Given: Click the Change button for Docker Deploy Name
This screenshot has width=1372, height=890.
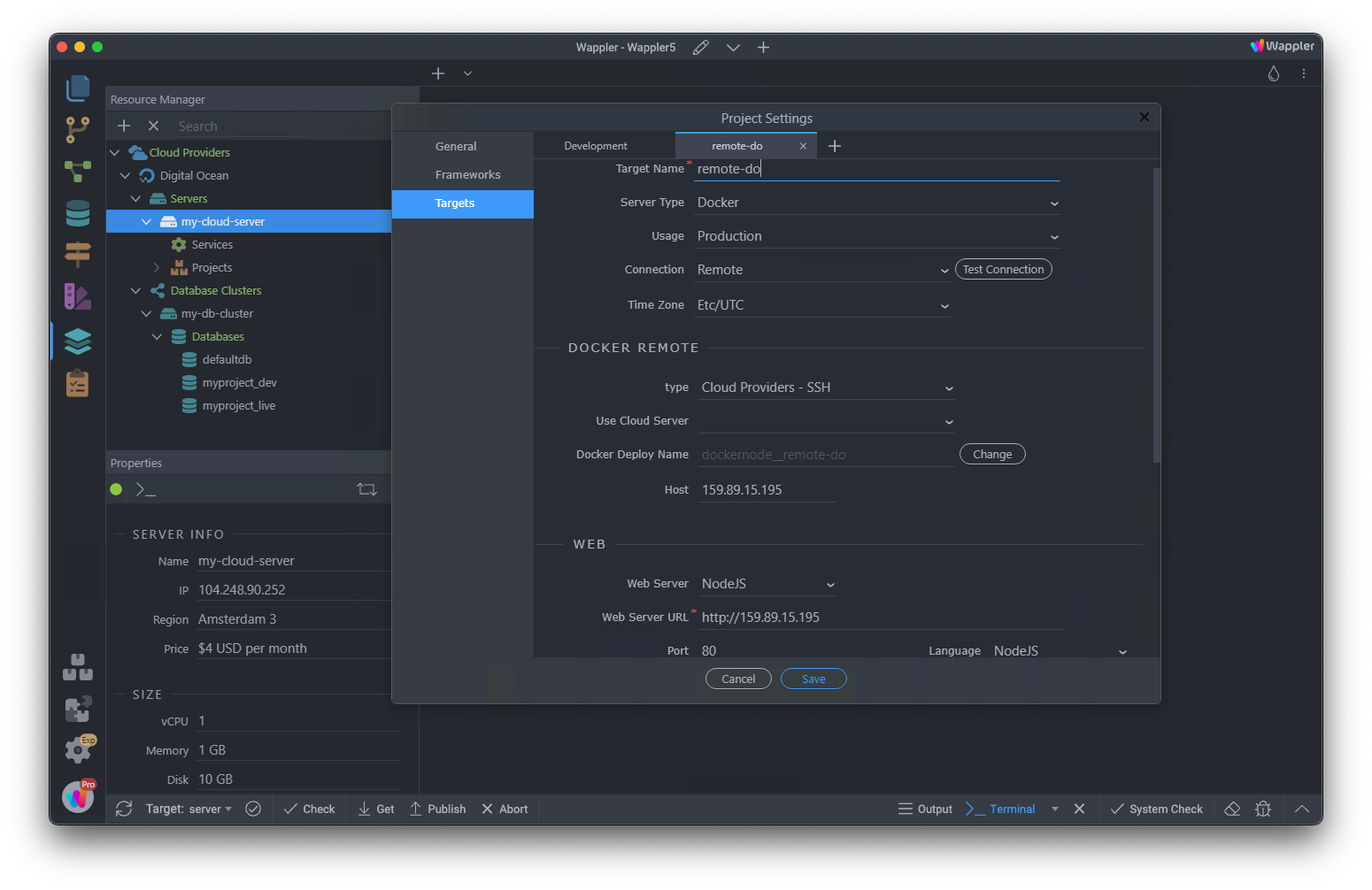Looking at the screenshot, I should [x=992, y=455].
